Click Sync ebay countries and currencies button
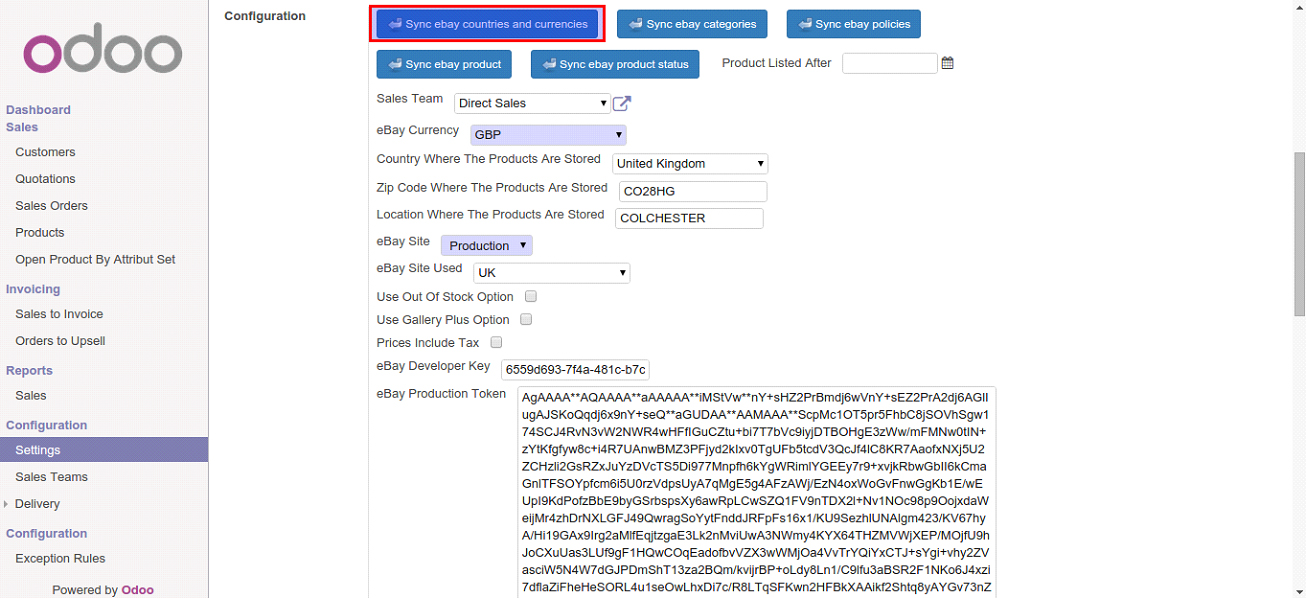 (487, 24)
